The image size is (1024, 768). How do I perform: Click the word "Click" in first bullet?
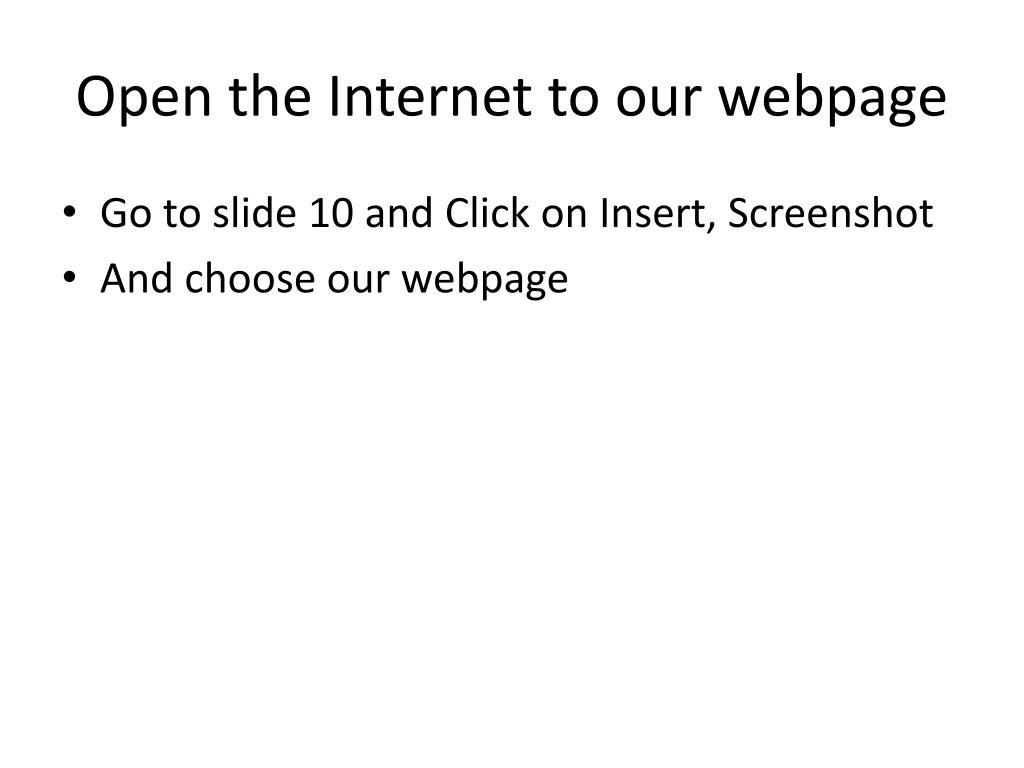[x=487, y=213]
